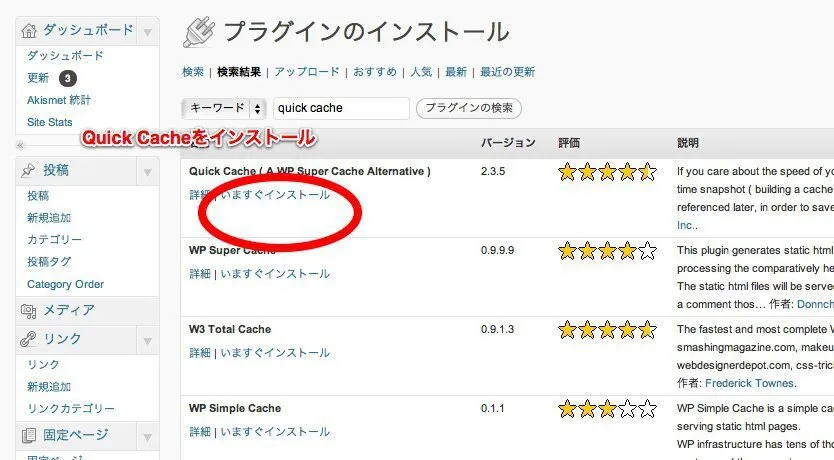Switch to the アップロード tab

pos(307,72)
